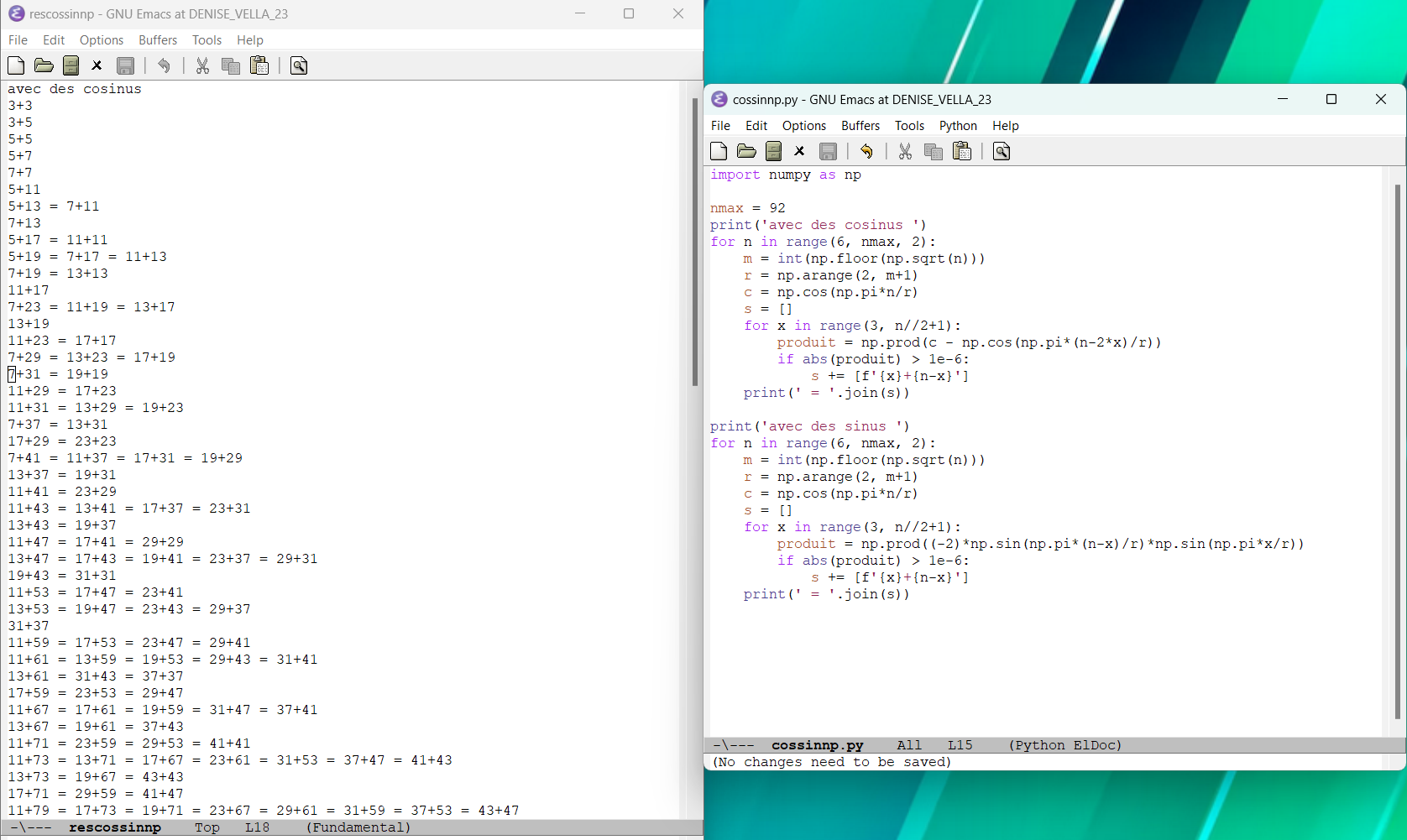Image resolution: width=1407 pixels, height=840 pixels.
Task: Expand the Help menu in cossinnp.py window
Action: pos(1005,126)
